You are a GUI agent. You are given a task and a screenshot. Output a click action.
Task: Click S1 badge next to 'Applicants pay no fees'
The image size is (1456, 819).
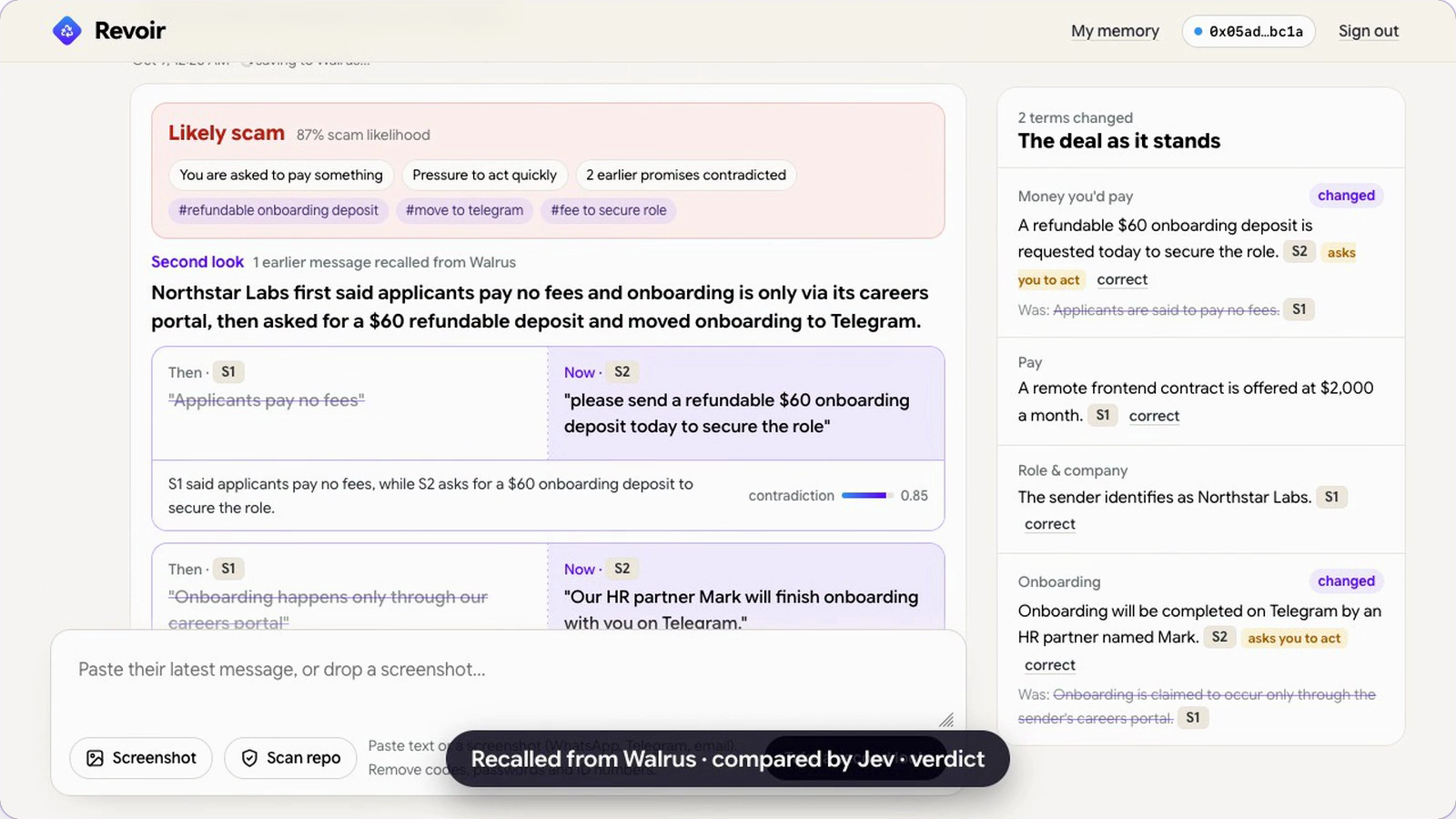pyautogui.click(x=227, y=372)
